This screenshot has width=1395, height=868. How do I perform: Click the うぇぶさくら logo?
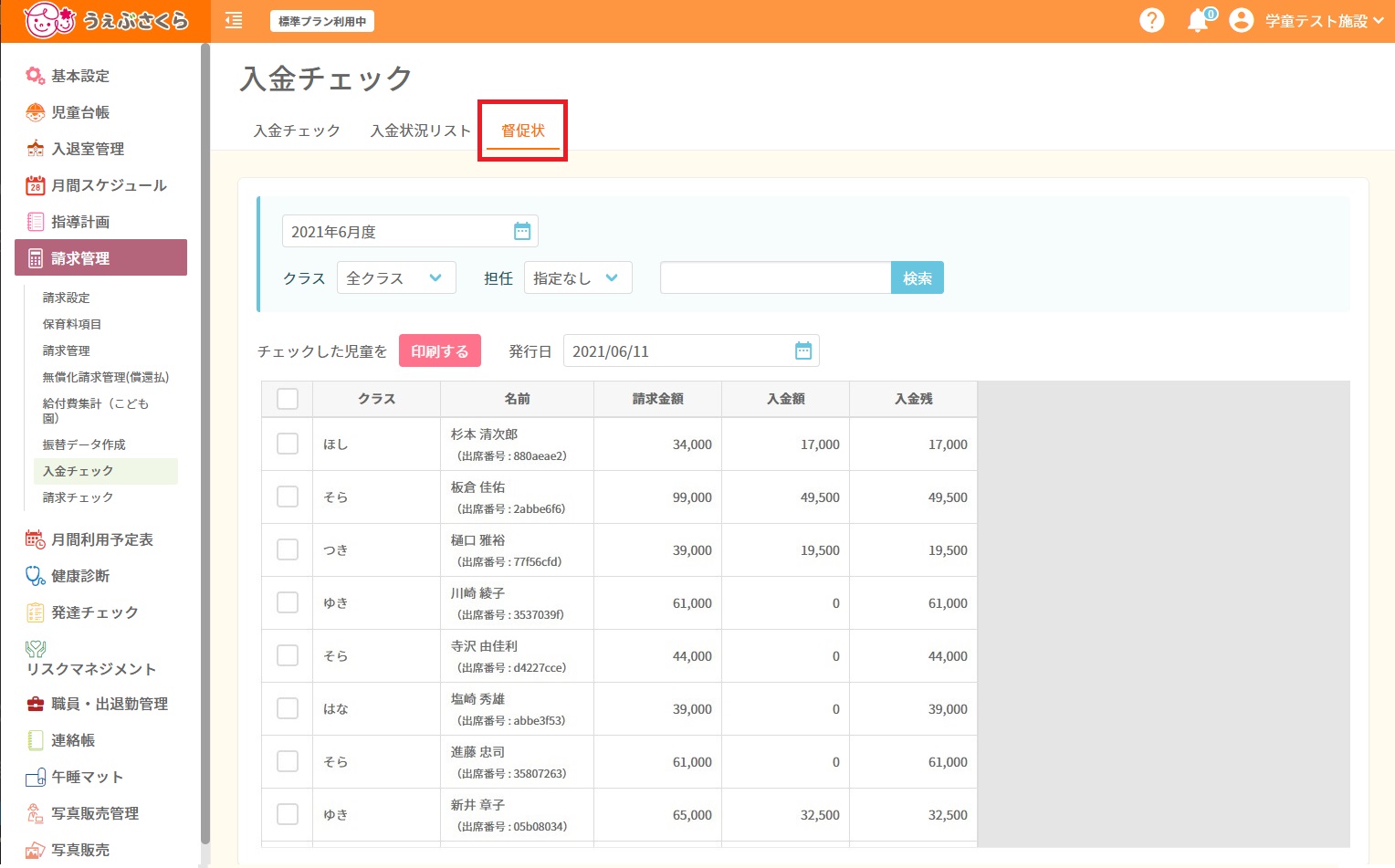(105, 20)
